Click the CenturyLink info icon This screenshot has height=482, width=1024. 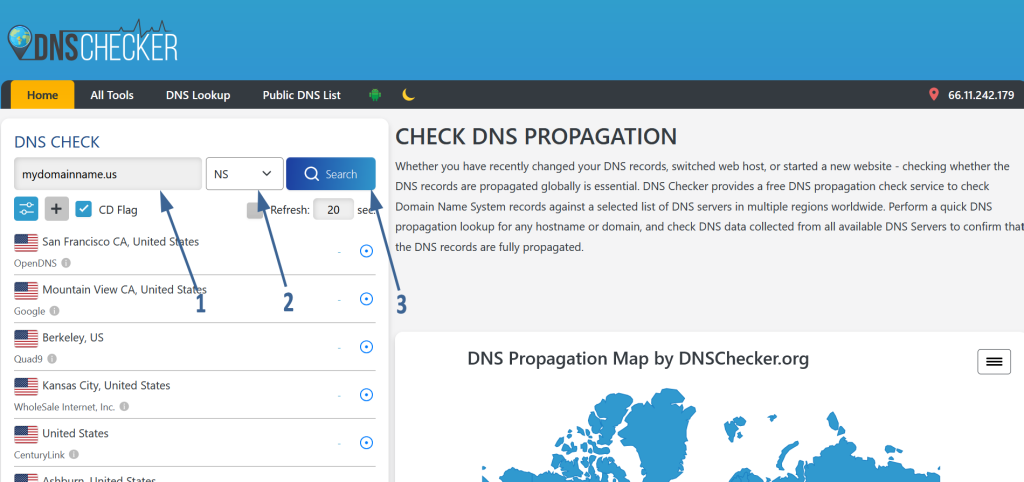coord(74,454)
